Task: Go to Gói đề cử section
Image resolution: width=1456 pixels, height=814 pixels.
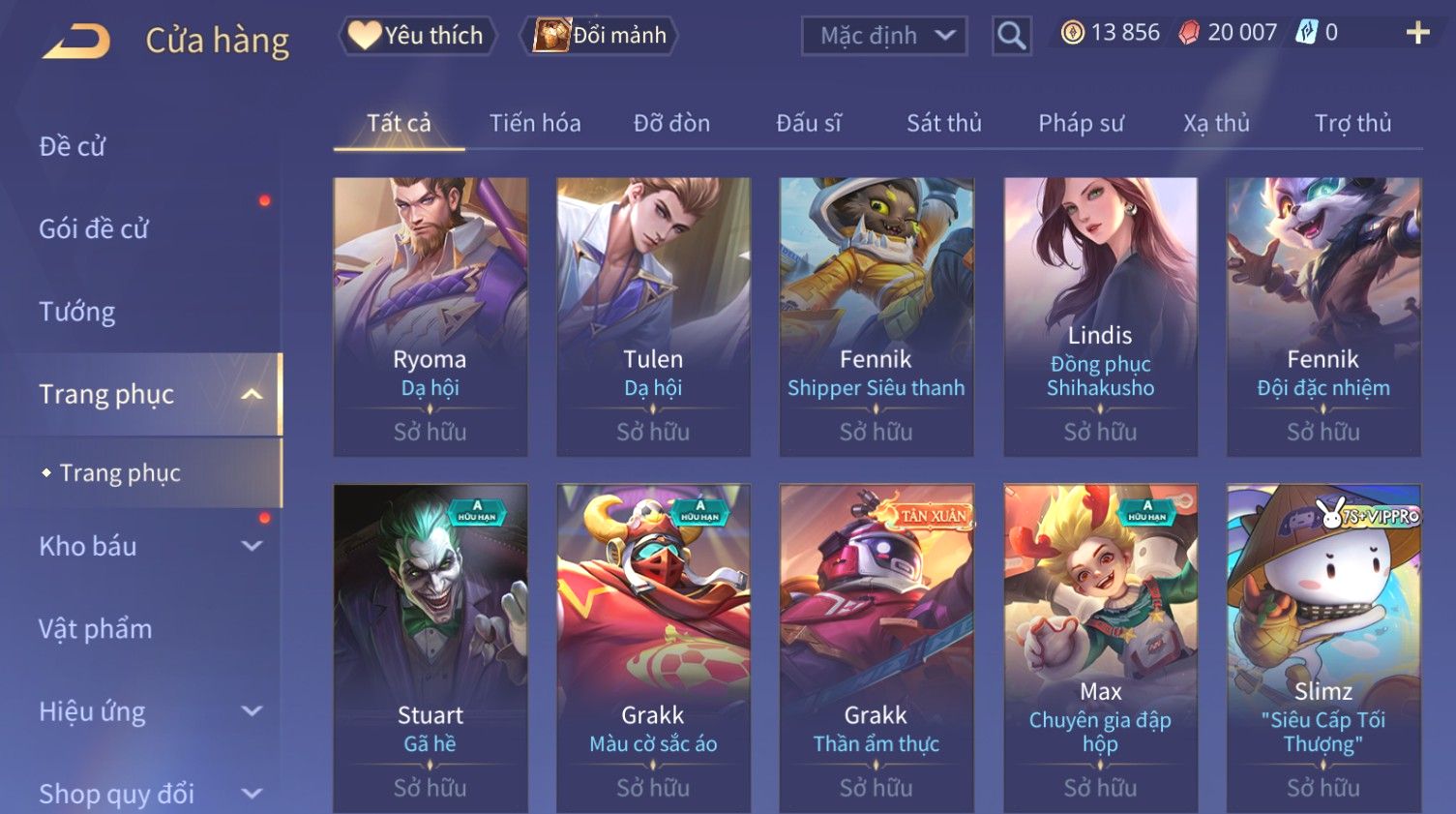Action: pyautogui.click(x=94, y=228)
